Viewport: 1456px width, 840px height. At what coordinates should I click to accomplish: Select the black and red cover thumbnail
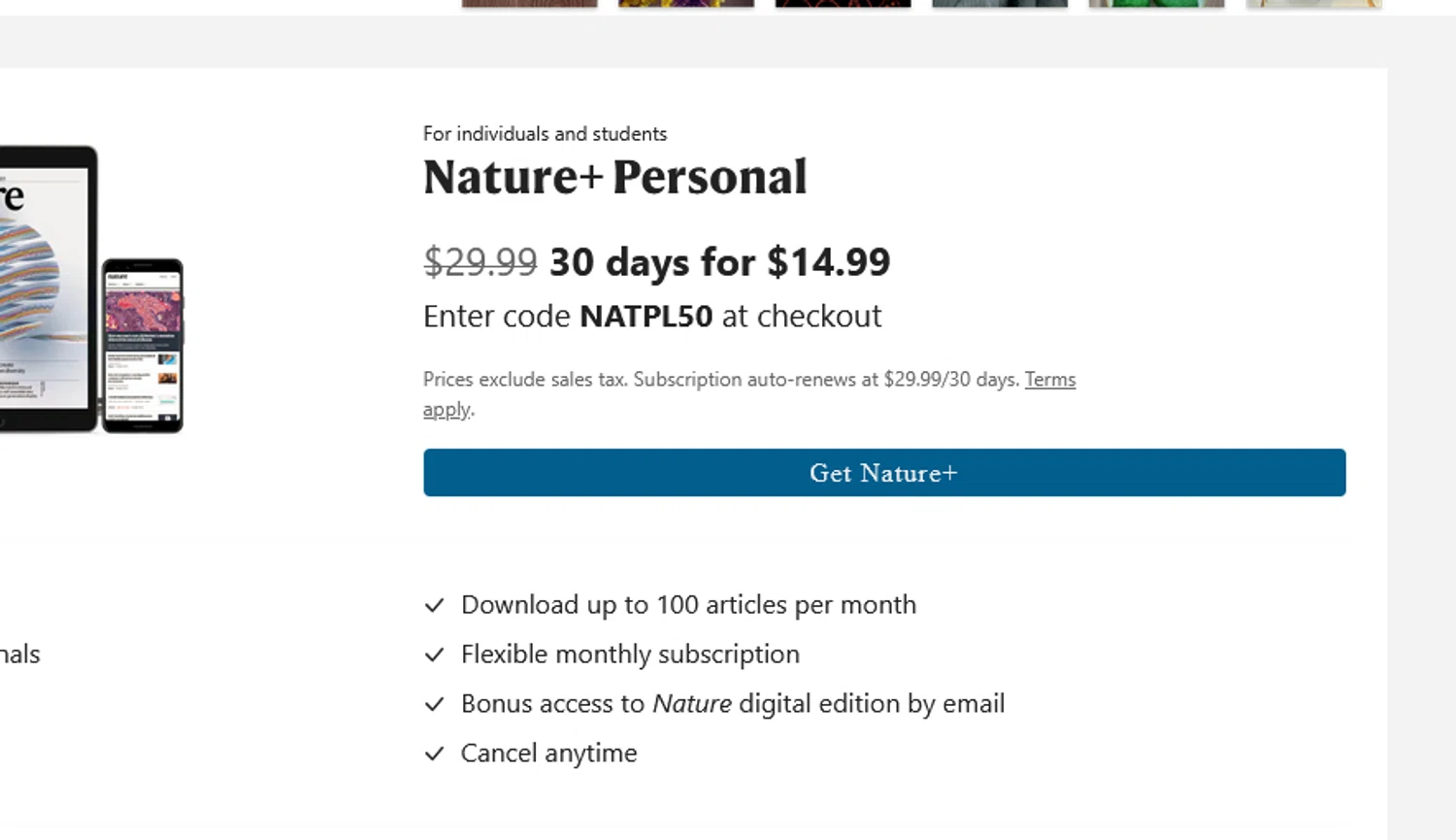pos(843,4)
